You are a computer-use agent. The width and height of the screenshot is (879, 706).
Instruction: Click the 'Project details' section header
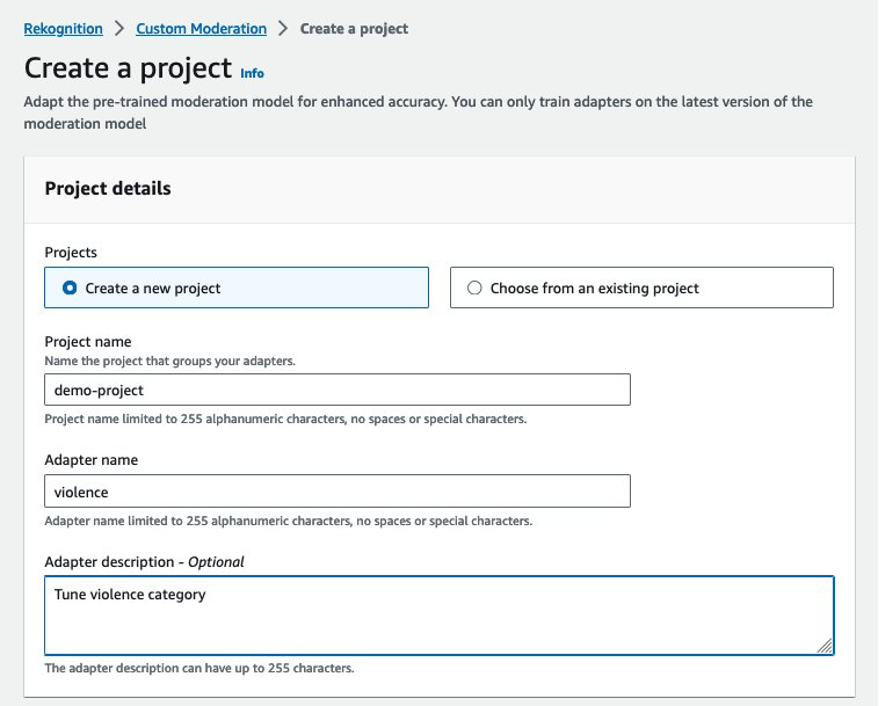[x=108, y=189]
